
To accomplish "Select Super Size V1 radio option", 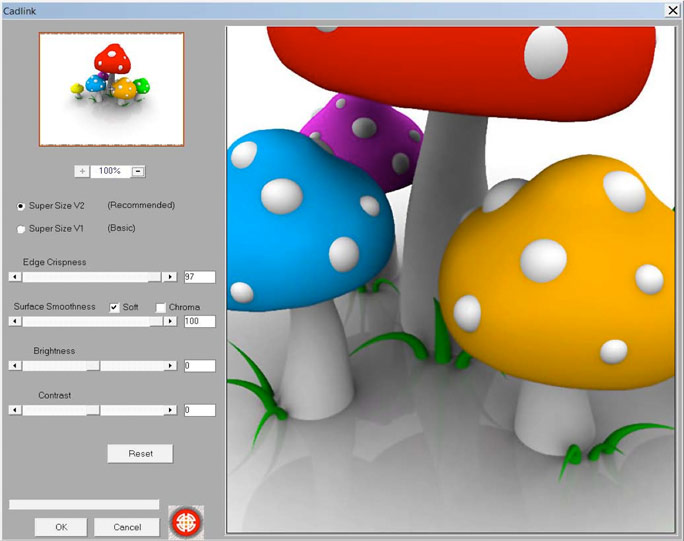I will [21, 229].
